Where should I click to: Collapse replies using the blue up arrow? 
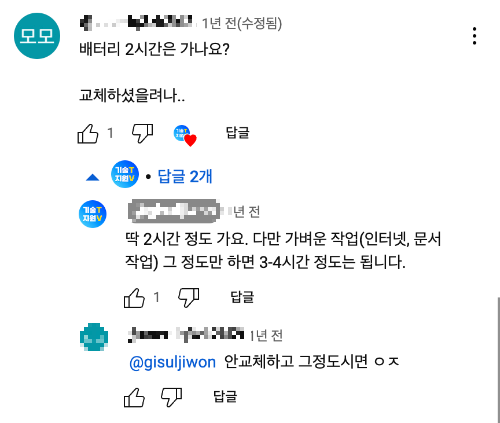point(92,177)
